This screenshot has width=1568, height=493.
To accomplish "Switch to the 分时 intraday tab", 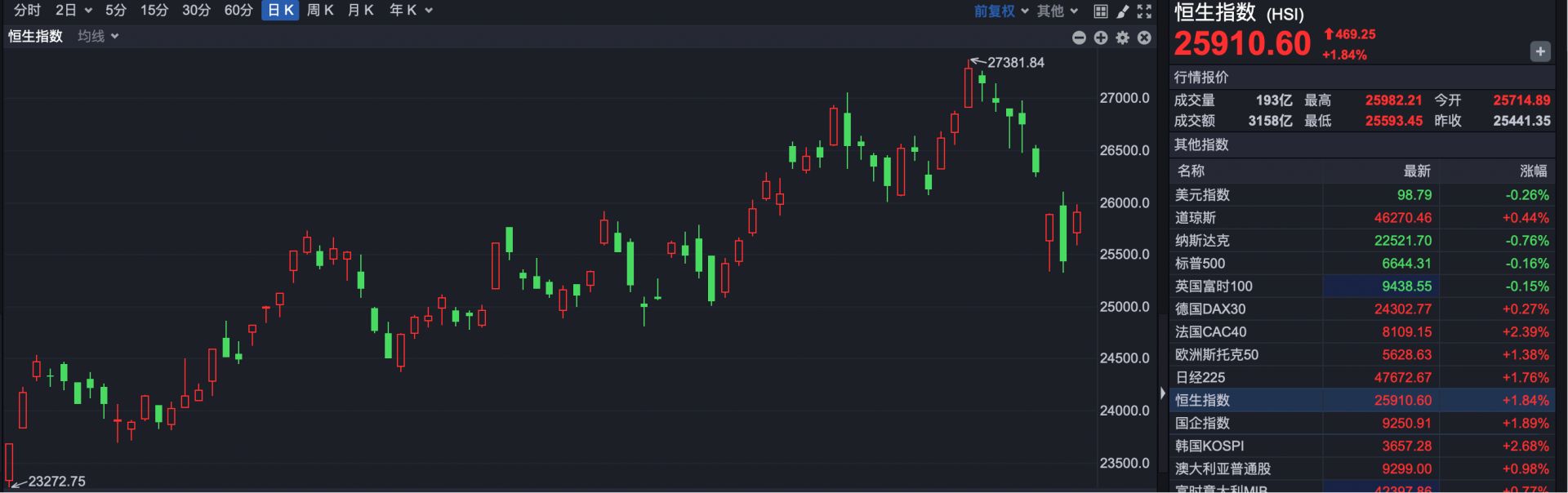I will (x=27, y=11).
